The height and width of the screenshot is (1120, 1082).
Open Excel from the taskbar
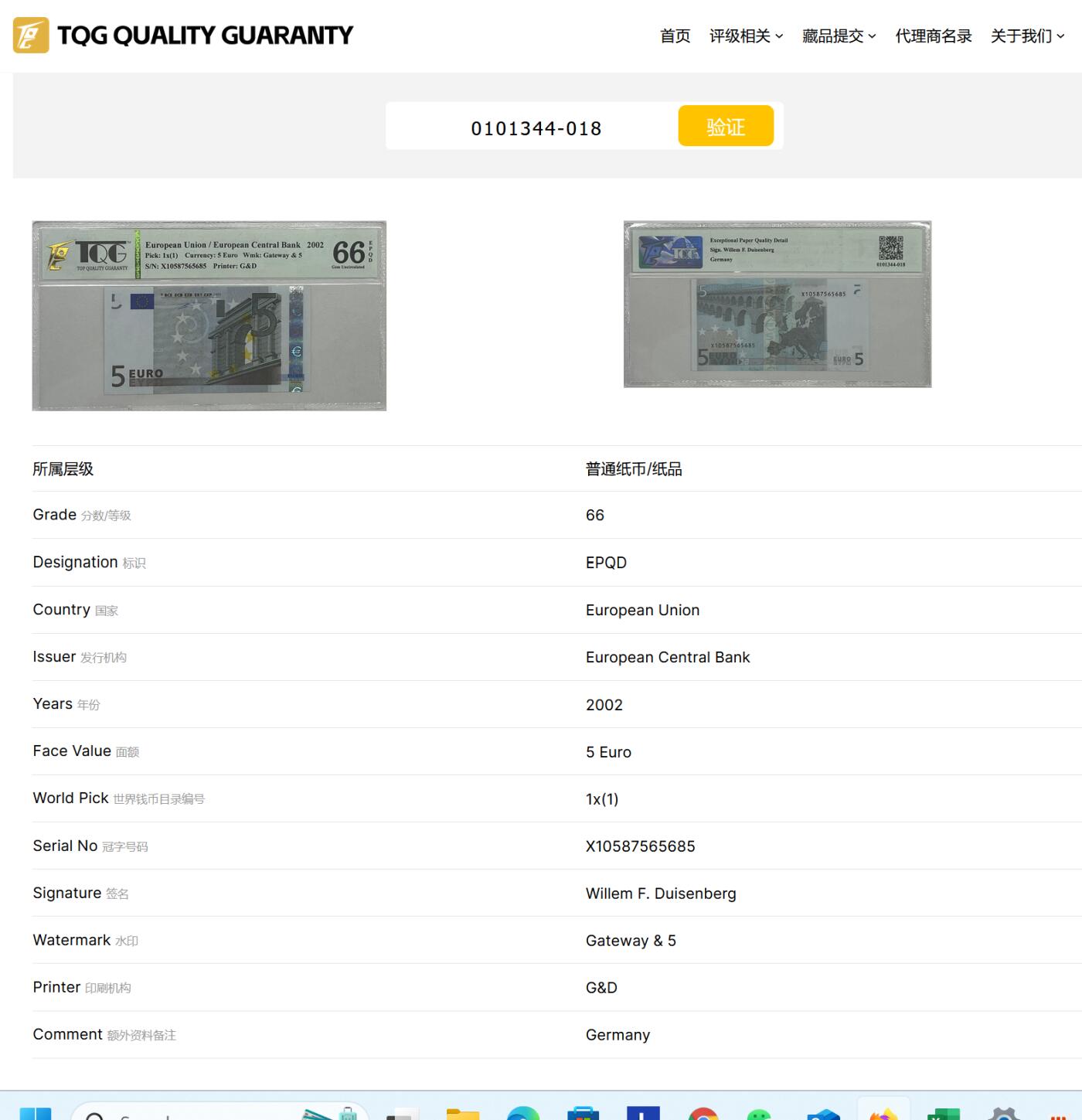point(943,1114)
